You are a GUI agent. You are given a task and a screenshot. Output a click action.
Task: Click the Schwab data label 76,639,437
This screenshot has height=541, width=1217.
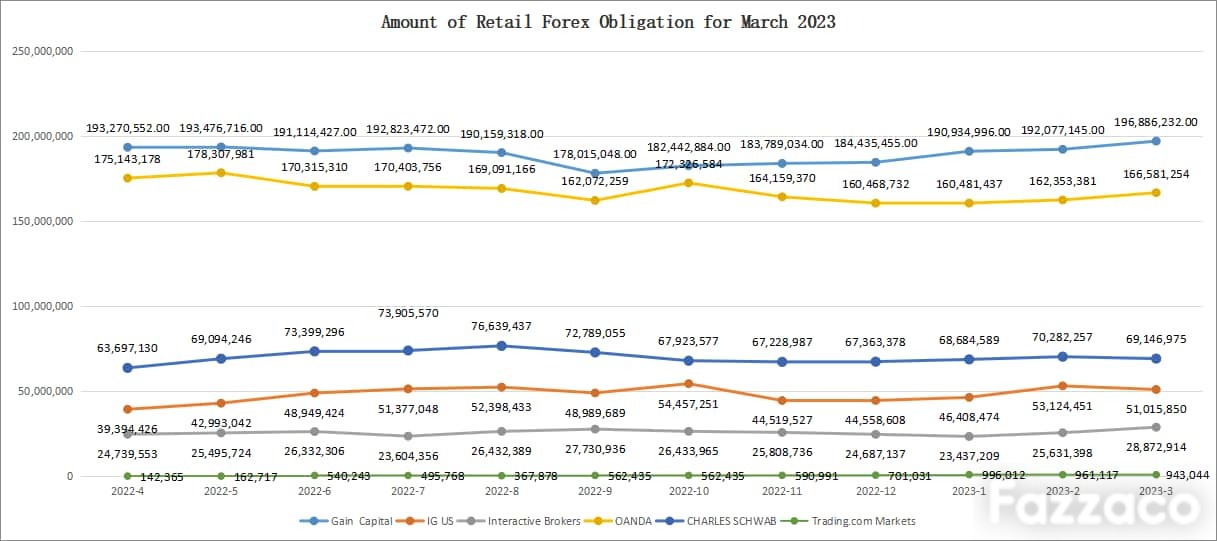point(502,326)
